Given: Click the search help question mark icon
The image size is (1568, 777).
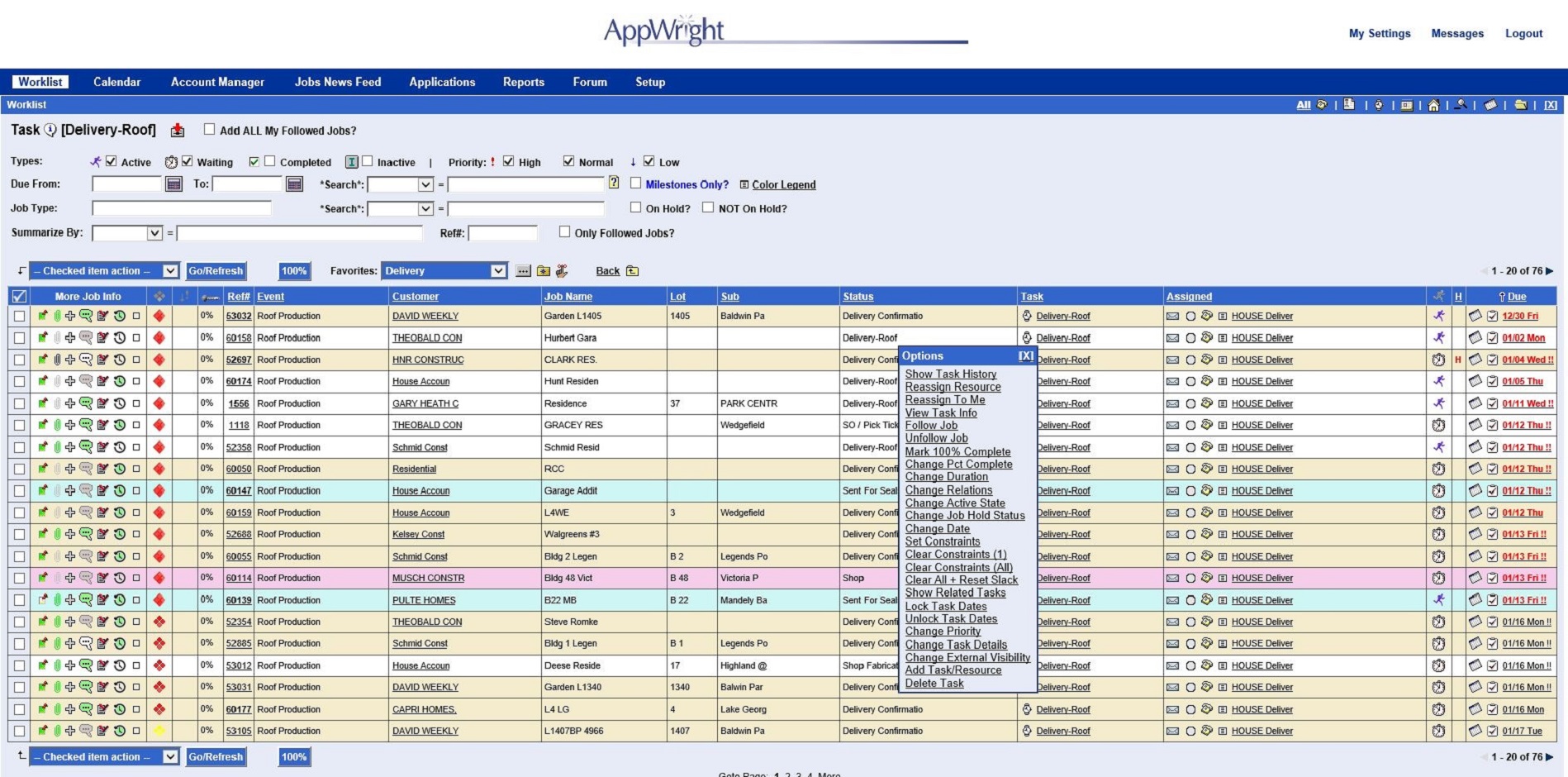Looking at the screenshot, I should tap(614, 184).
